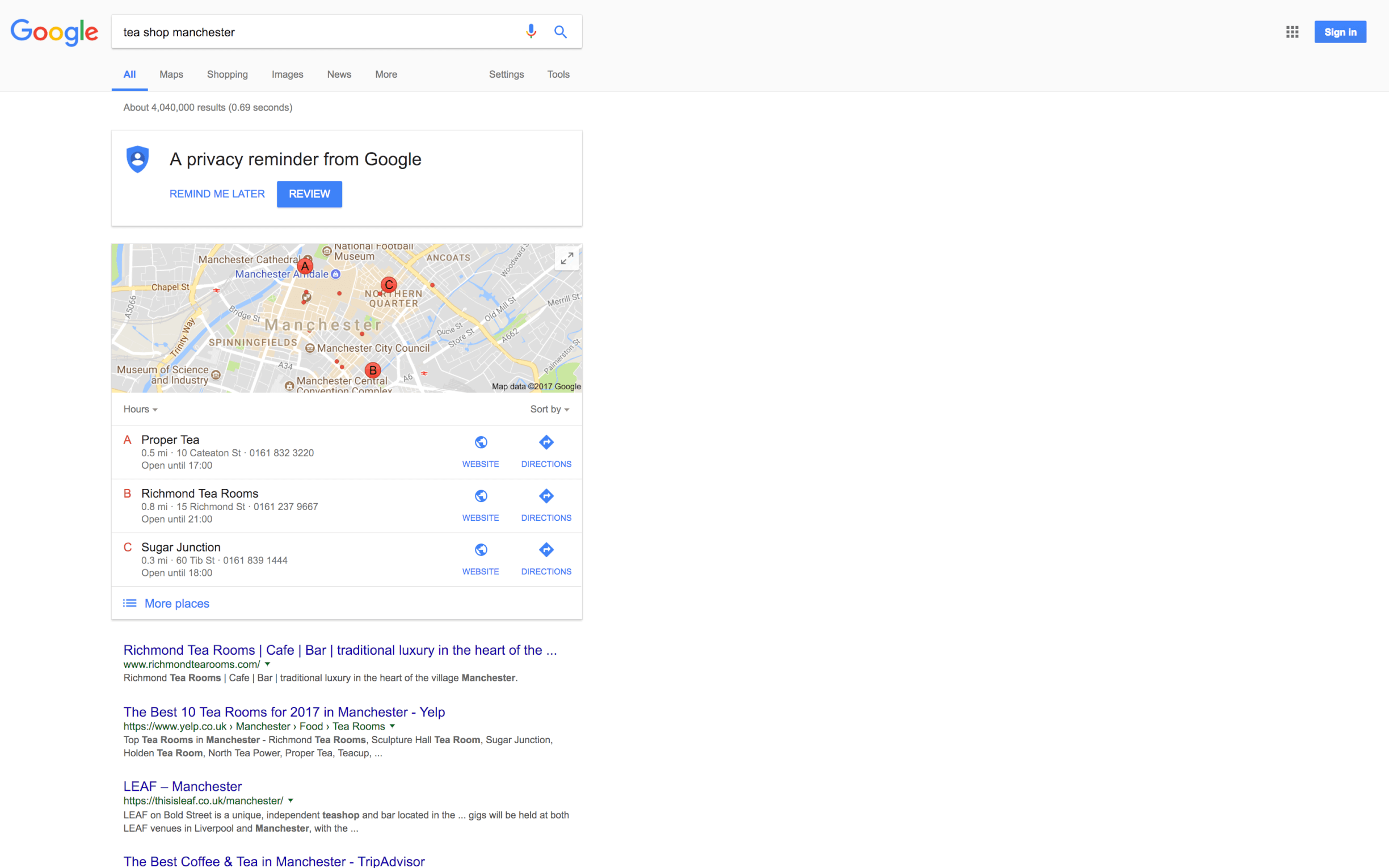
Task: Click the privacy shield icon
Action: (138, 159)
